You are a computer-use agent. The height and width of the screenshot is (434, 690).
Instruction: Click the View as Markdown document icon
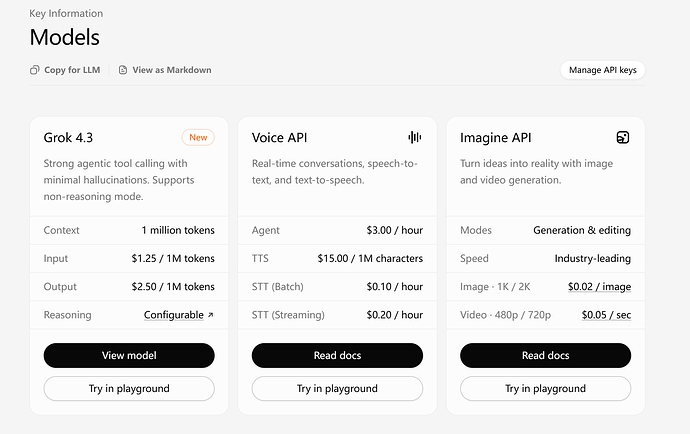tap(123, 70)
